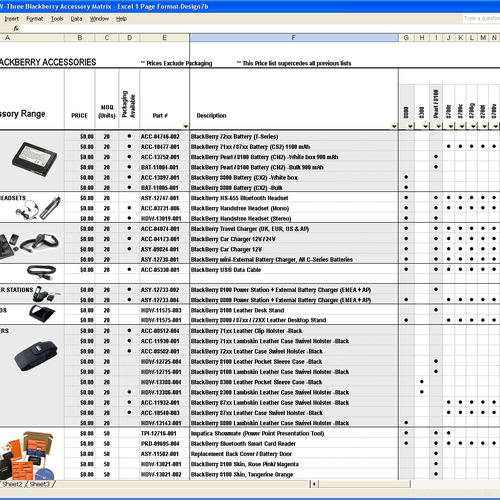The width and height of the screenshot is (500, 500).
Task: Click the USB data cable image
Action: coord(41,272)
